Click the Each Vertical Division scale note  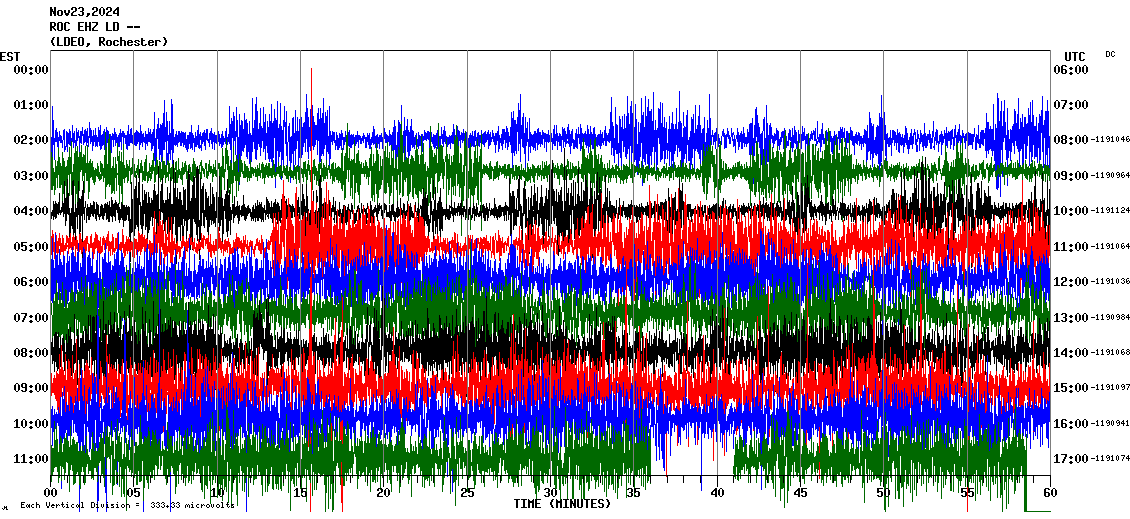127,505
